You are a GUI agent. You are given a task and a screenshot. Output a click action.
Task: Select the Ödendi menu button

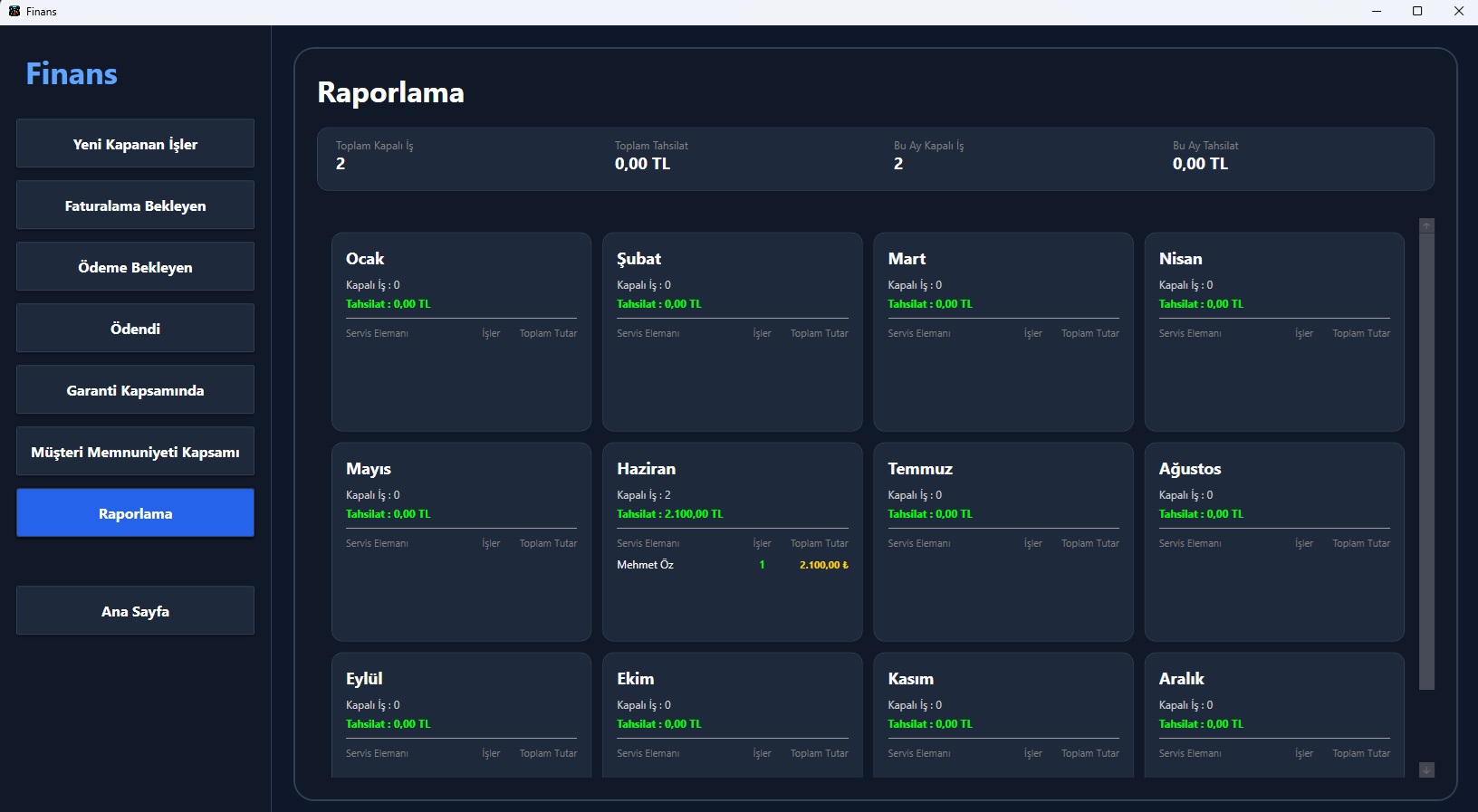(135, 329)
